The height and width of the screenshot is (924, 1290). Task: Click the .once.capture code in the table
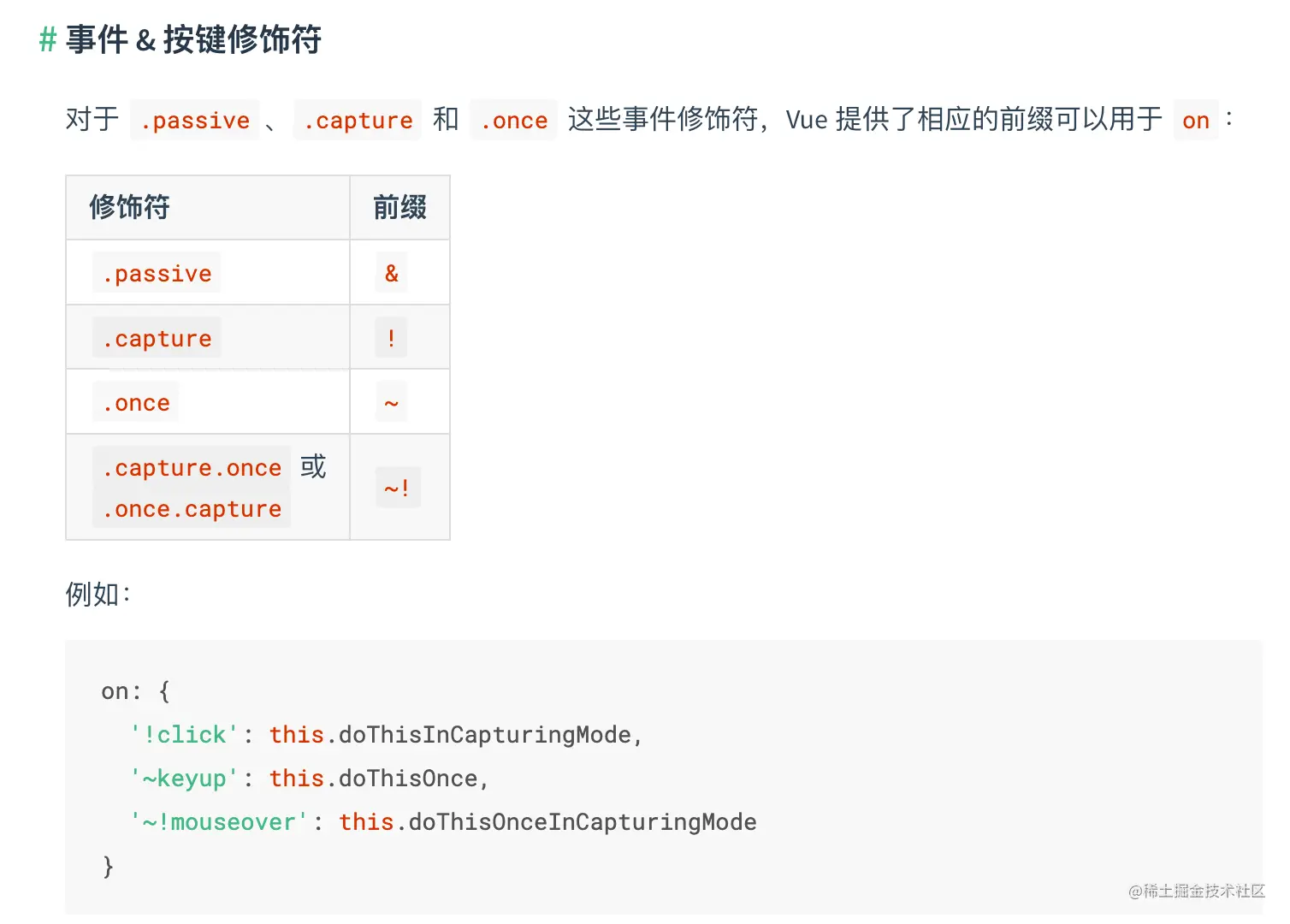coord(192,509)
